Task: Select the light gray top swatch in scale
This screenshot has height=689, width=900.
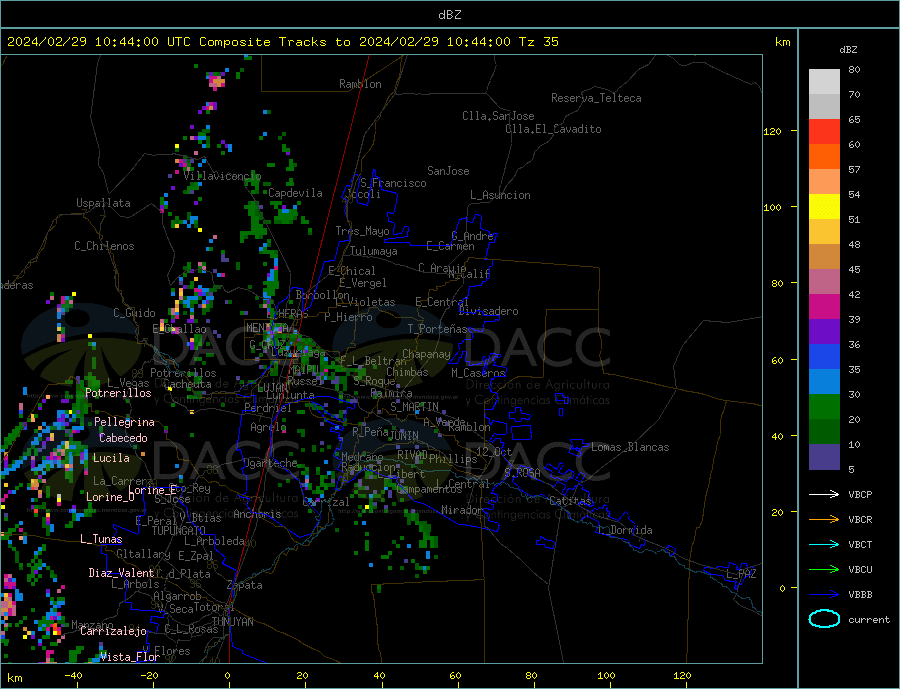Action: click(x=824, y=82)
